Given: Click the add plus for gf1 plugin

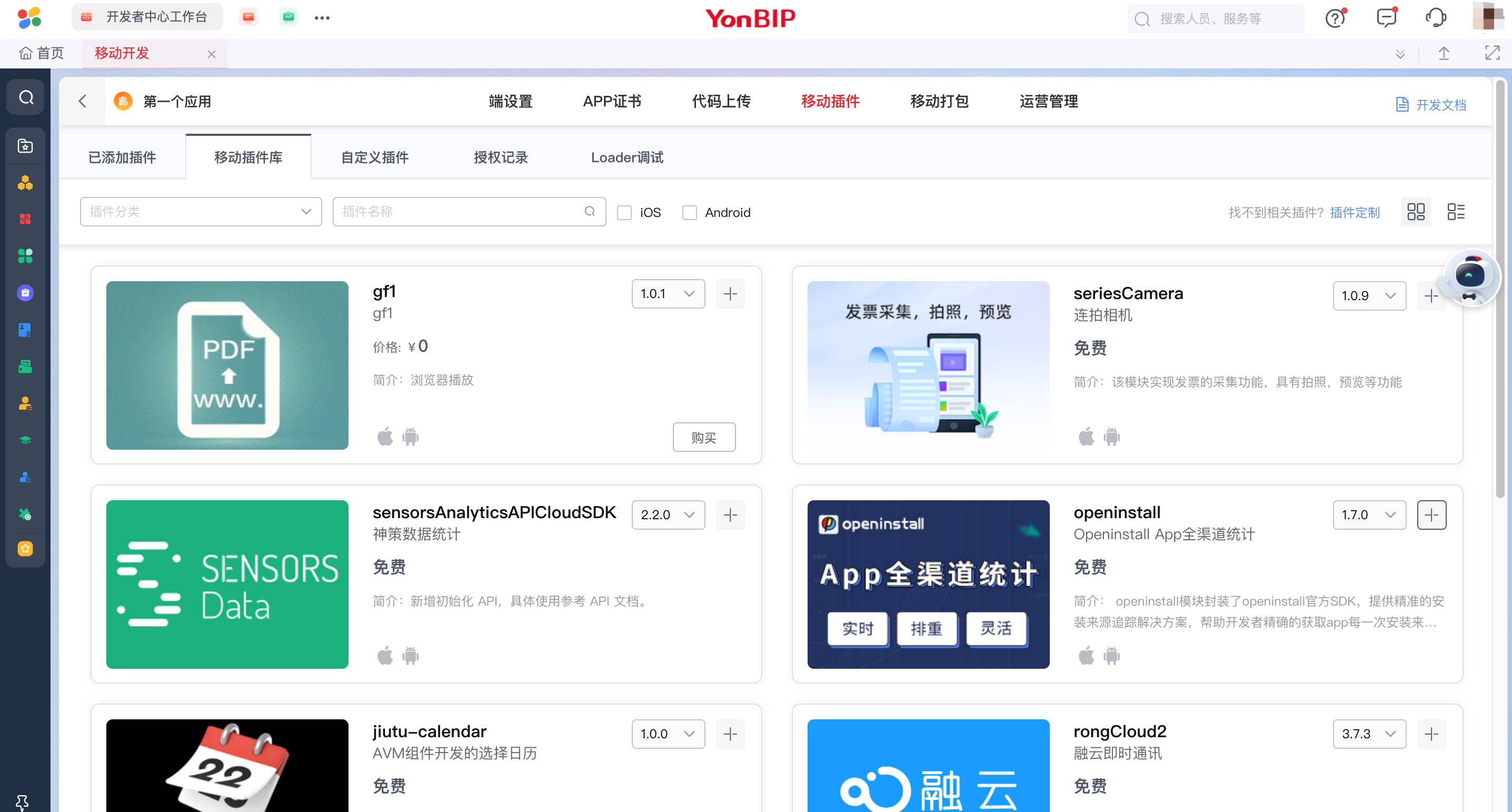Looking at the screenshot, I should [x=730, y=293].
